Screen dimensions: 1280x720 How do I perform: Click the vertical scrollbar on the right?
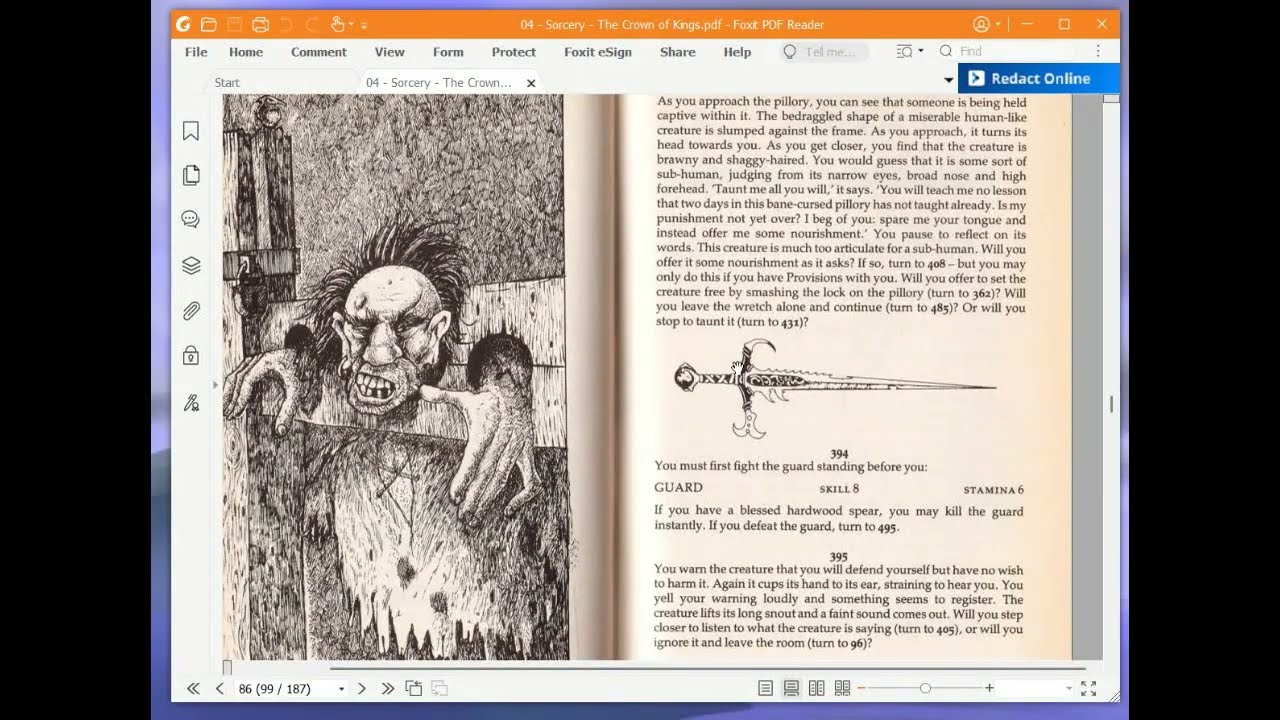coord(1111,404)
